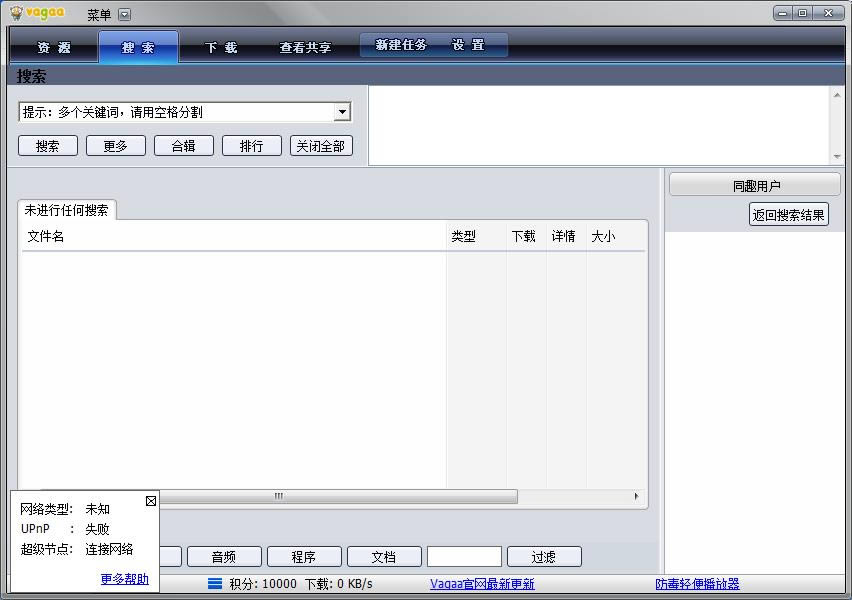Click the 过滤 button
The height and width of the screenshot is (600, 852).
click(544, 557)
